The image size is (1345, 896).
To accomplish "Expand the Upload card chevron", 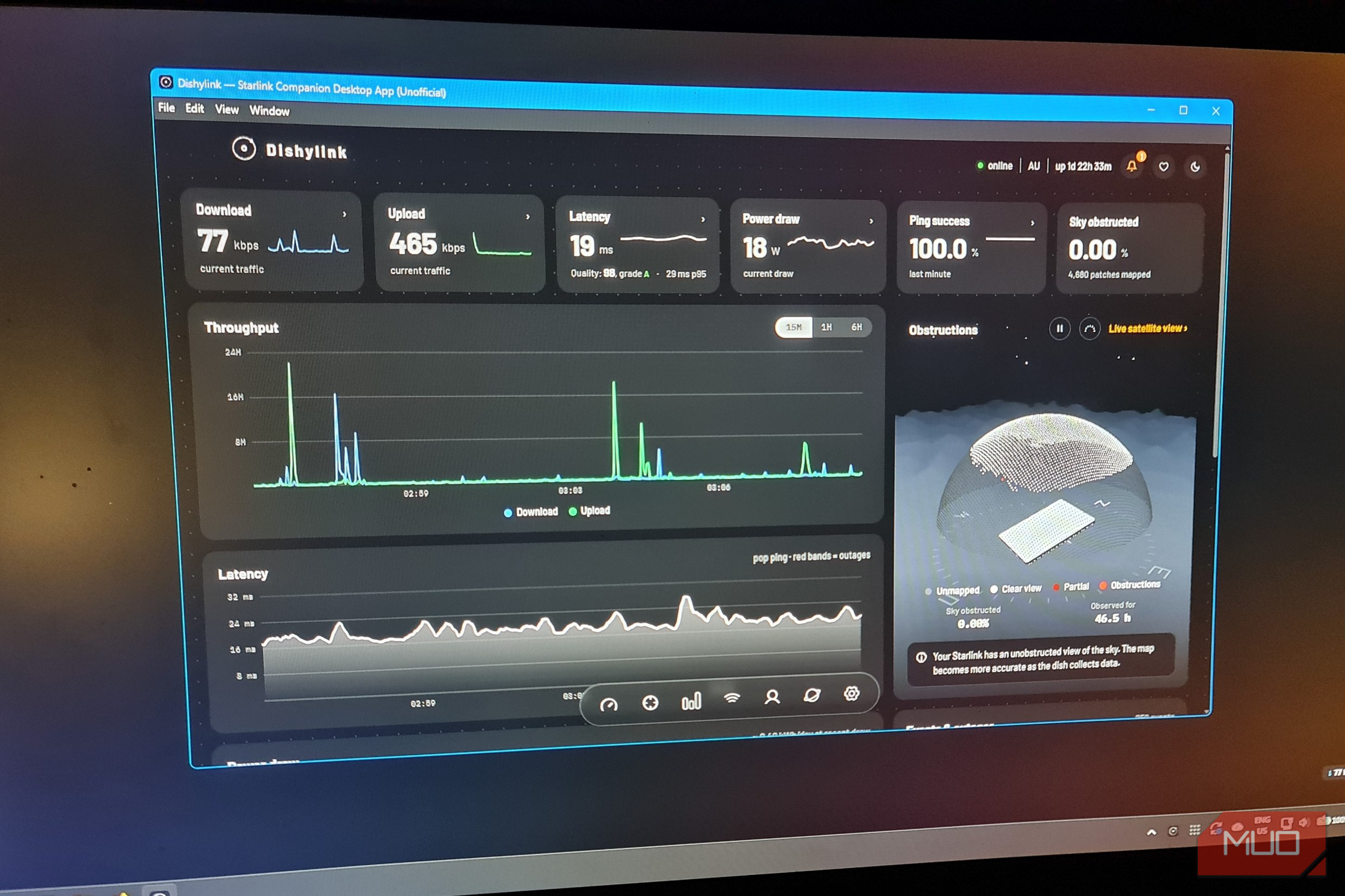I will click(x=527, y=217).
